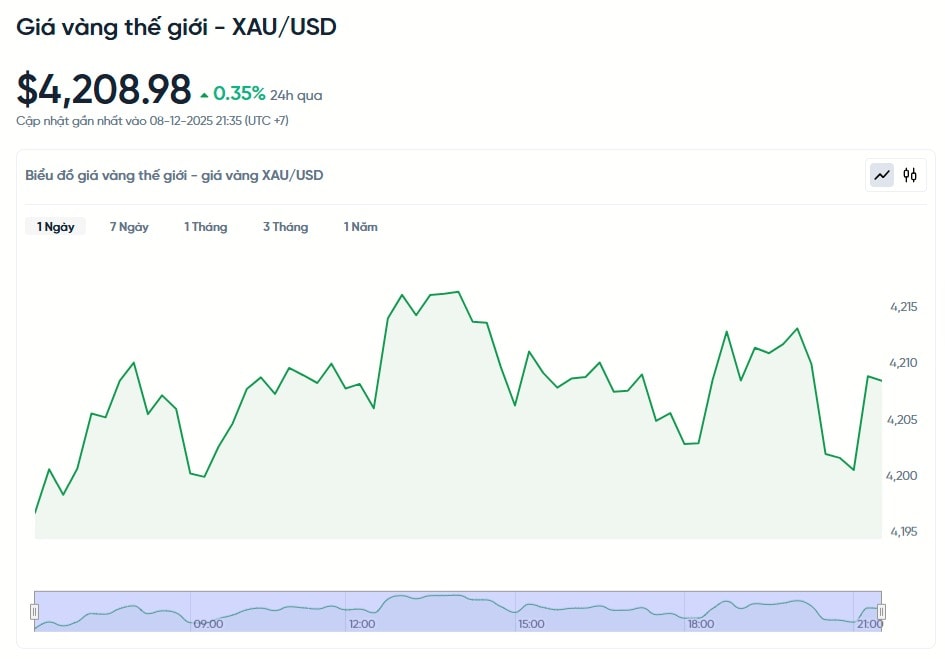This screenshot has width=945, height=659.
Task: Click the $4,208.98 current price
Action: click(x=104, y=90)
